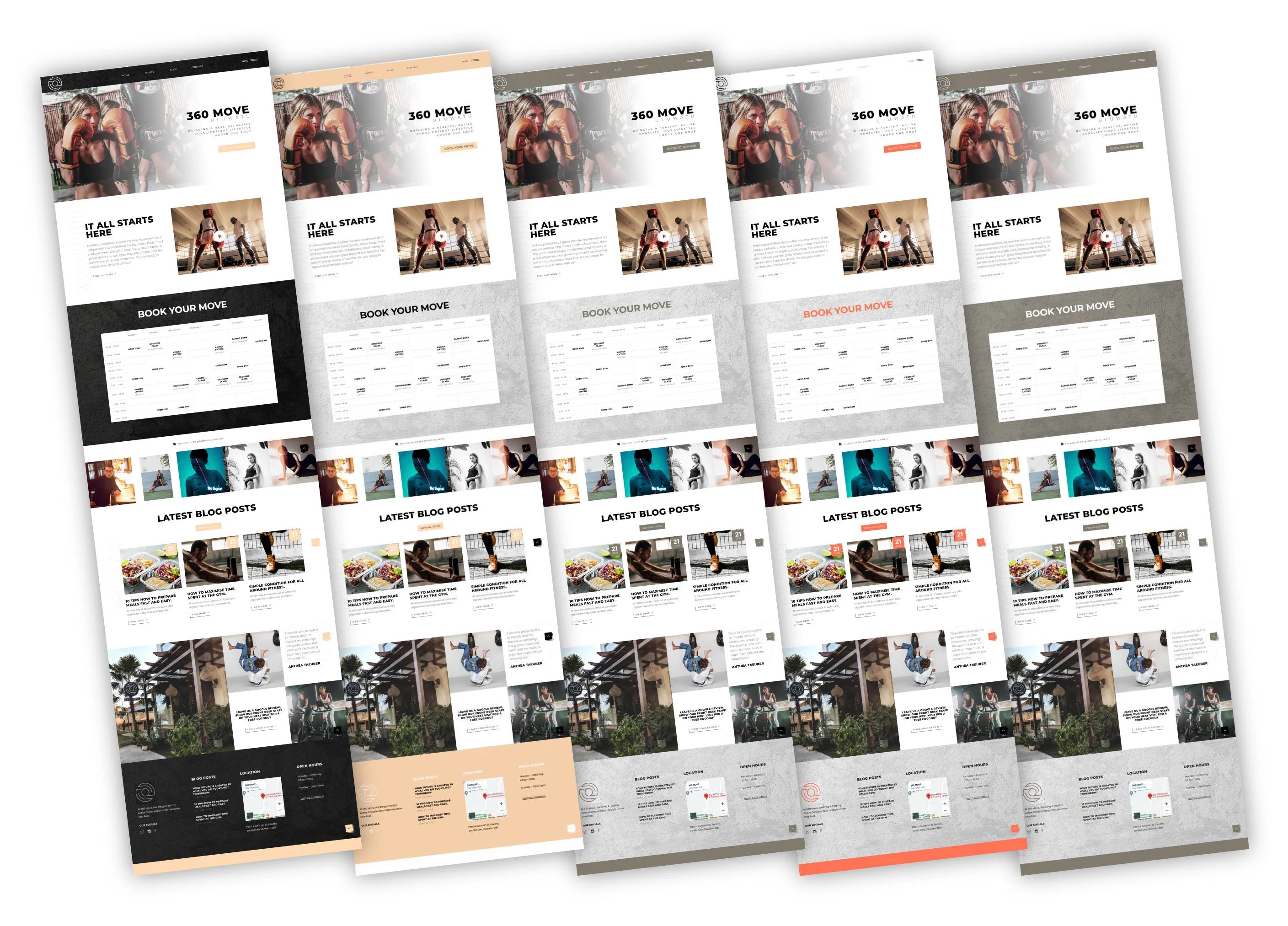
Task: Click the video play button on the black-themed page
Action: pyautogui.click(x=220, y=236)
